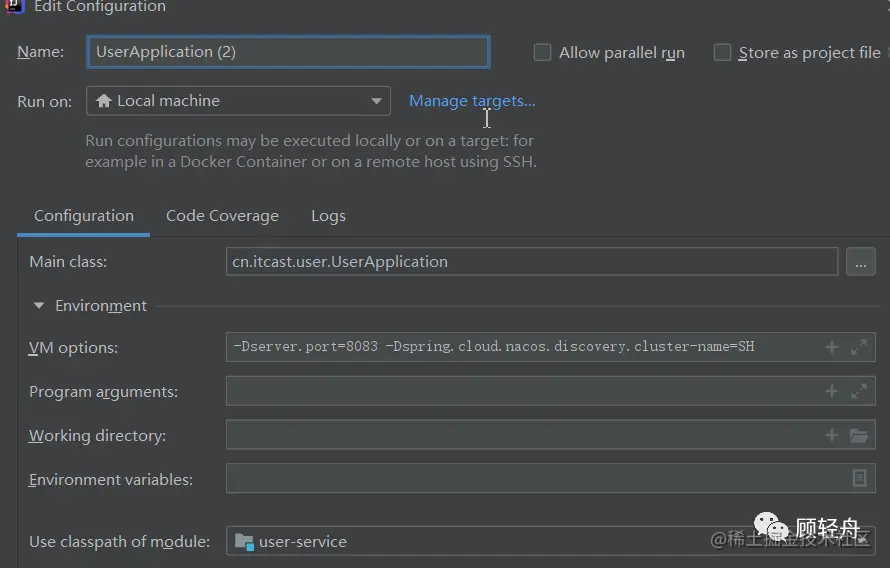Open Environment variables editor icon
This screenshot has width=890, height=568.
[859, 478]
